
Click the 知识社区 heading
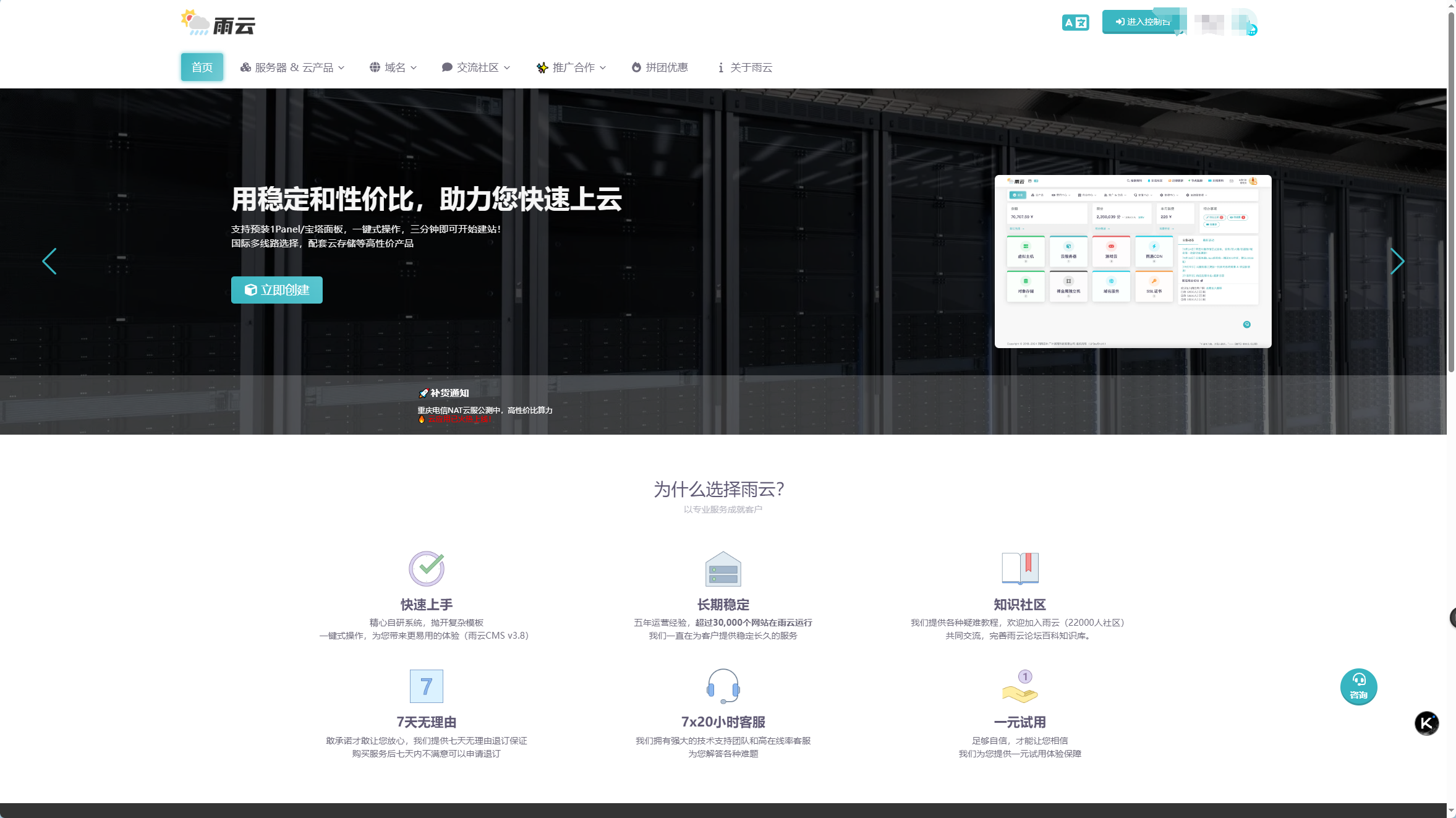[1020, 605]
